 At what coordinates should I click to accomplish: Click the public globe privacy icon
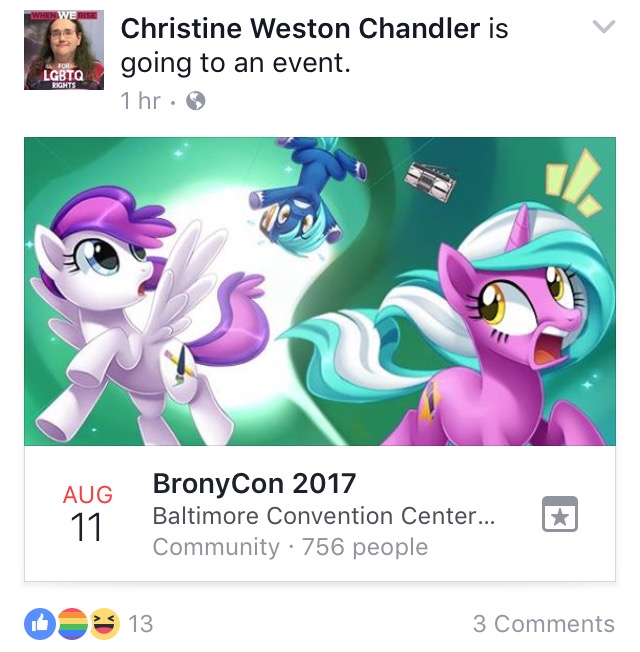pos(195,101)
